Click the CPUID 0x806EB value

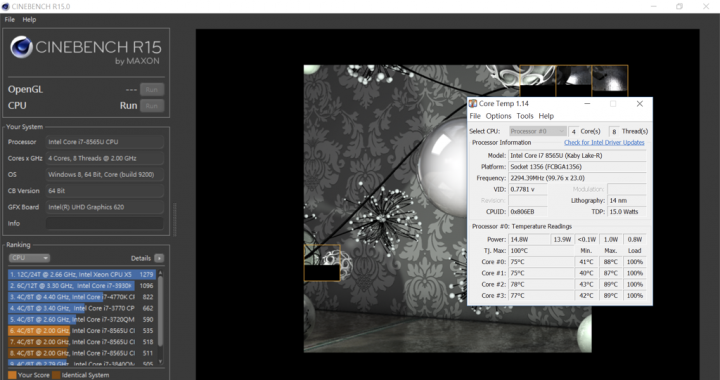[528, 212]
